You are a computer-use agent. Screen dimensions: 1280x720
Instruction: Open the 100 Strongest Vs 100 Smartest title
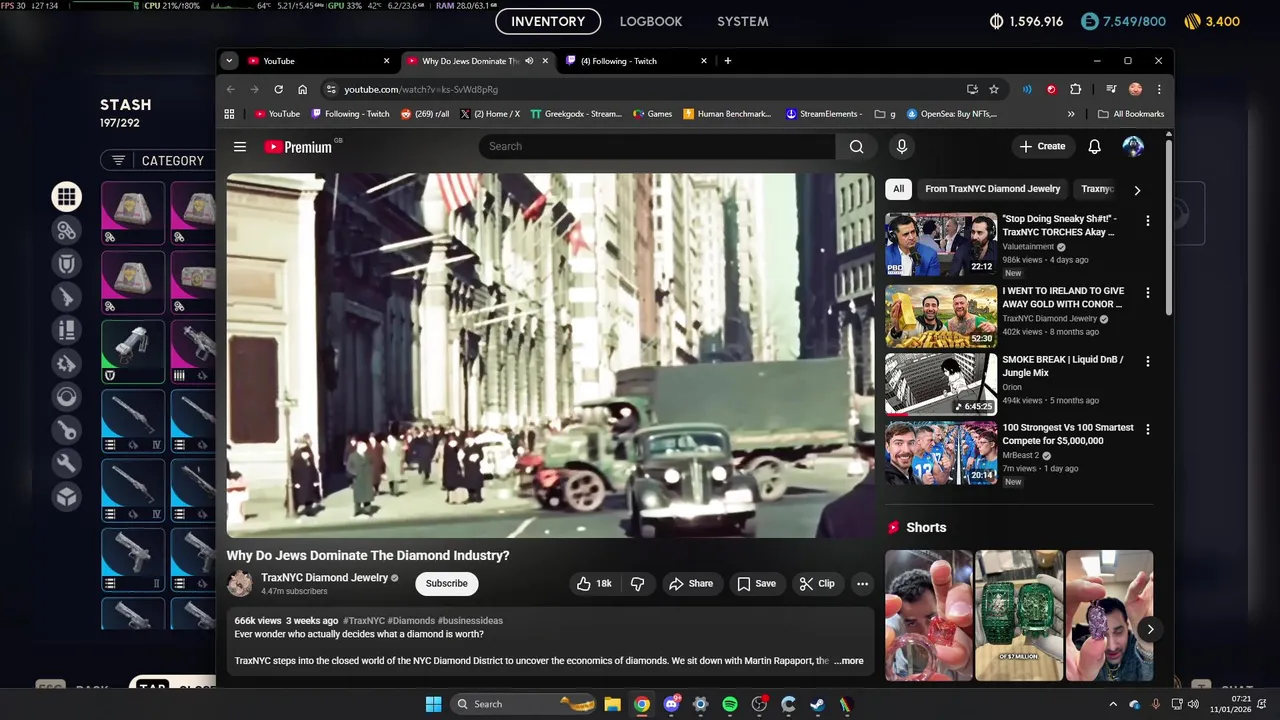pyautogui.click(x=1068, y=434)
